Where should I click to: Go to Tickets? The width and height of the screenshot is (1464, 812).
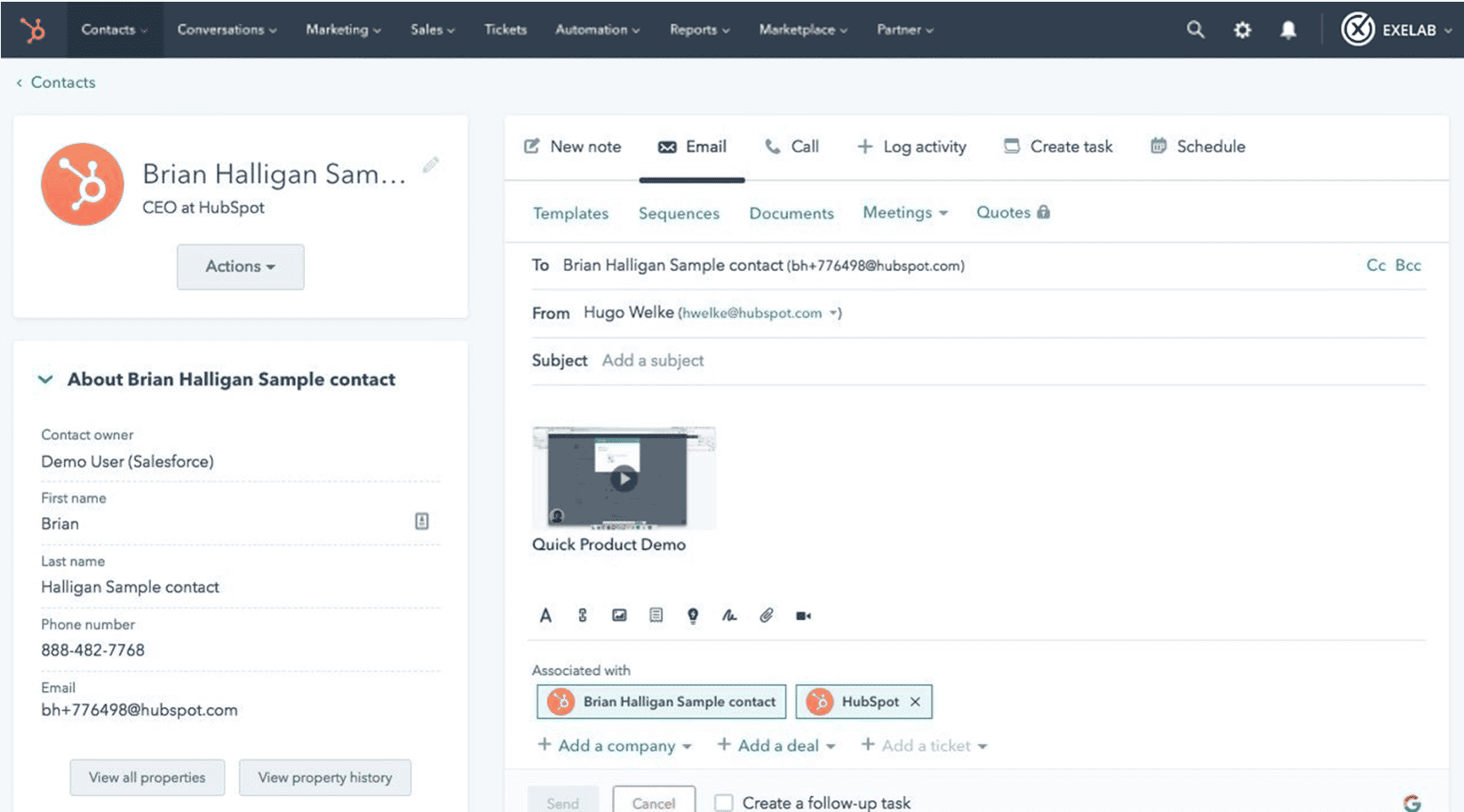tap(505, 29)
